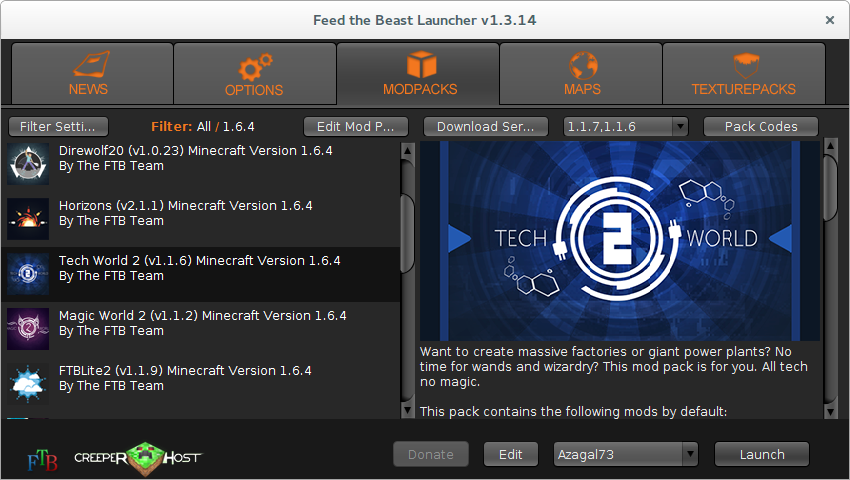Click modpack list scrollbar down arrow
The height and width of the screenshot is (480, 850).
coord(408,410)
